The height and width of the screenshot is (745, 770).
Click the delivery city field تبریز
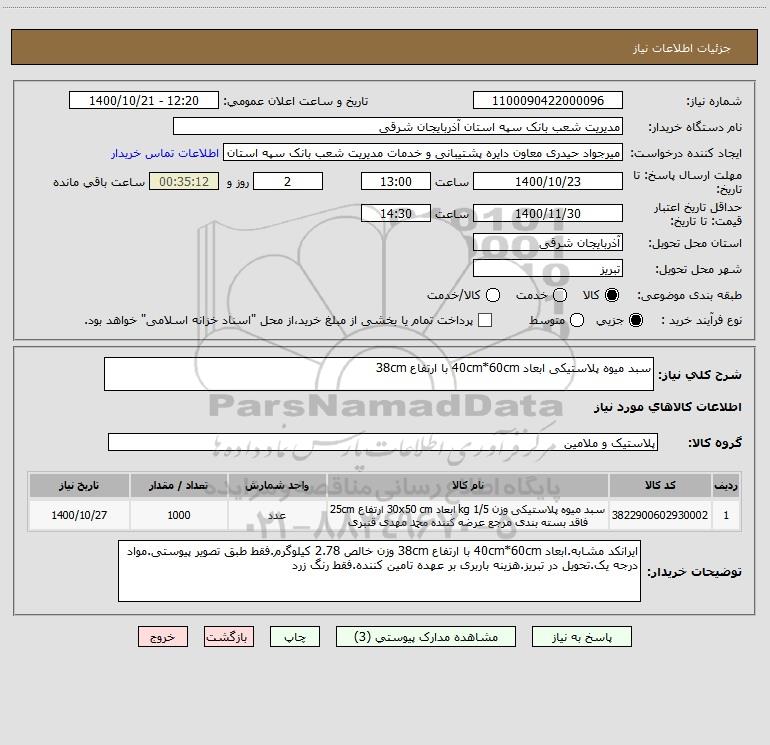(548, 269)
